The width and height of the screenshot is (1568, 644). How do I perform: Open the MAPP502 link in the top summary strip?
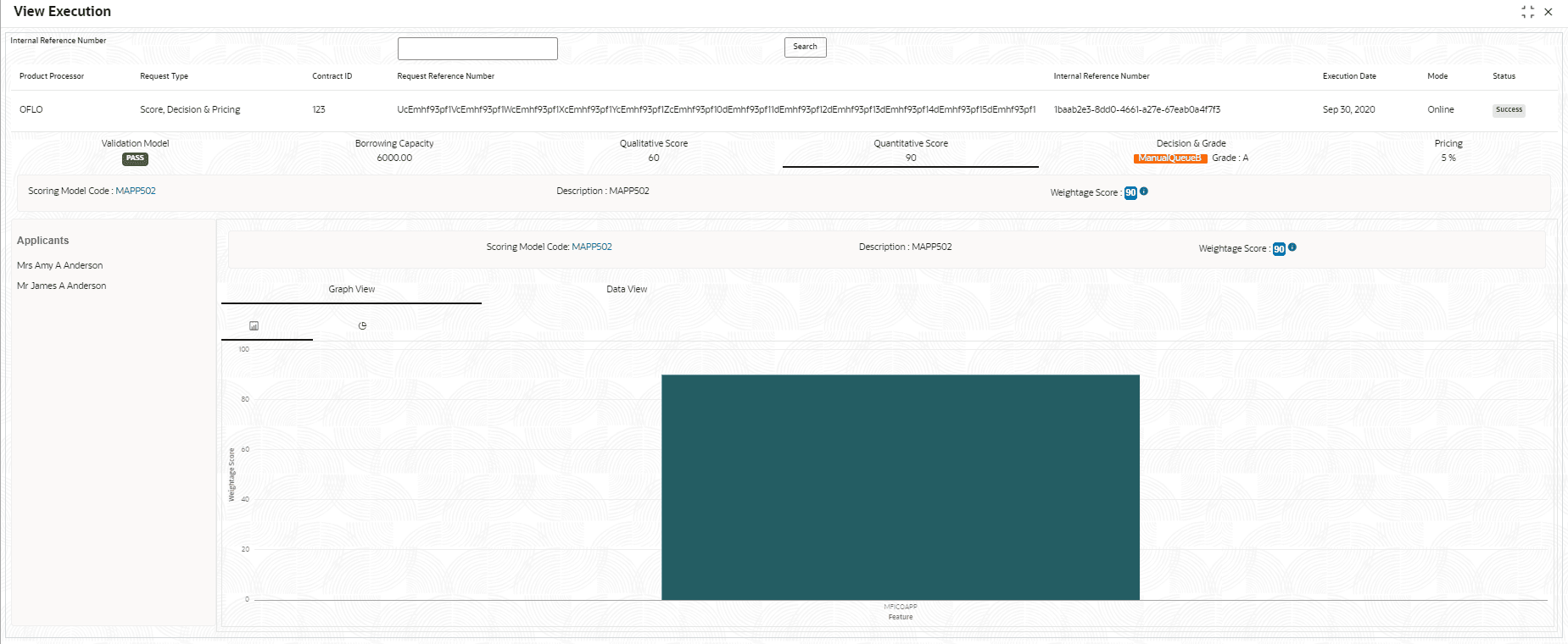click(136, 191)
